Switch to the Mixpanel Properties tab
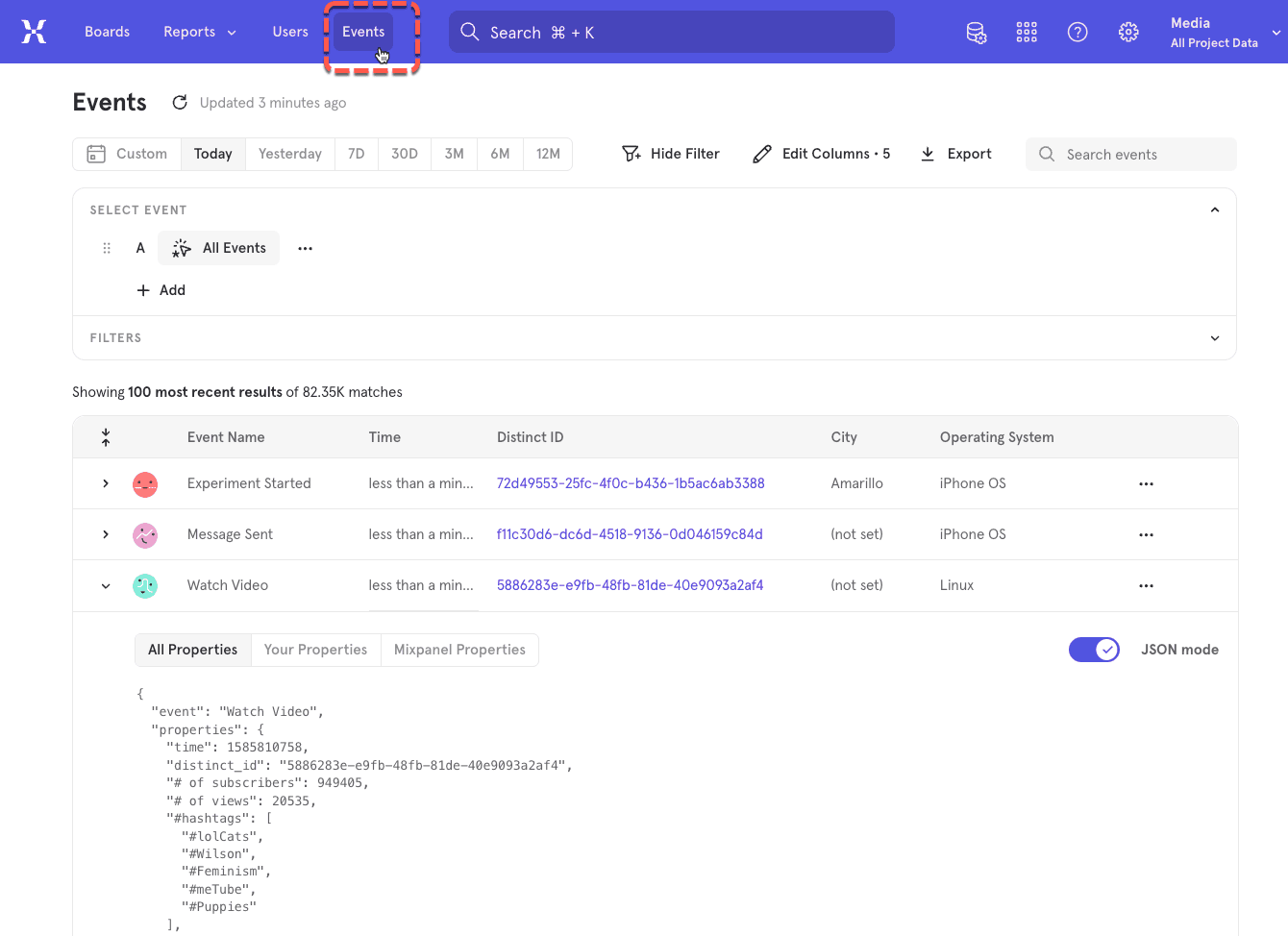 click(459, 650)
